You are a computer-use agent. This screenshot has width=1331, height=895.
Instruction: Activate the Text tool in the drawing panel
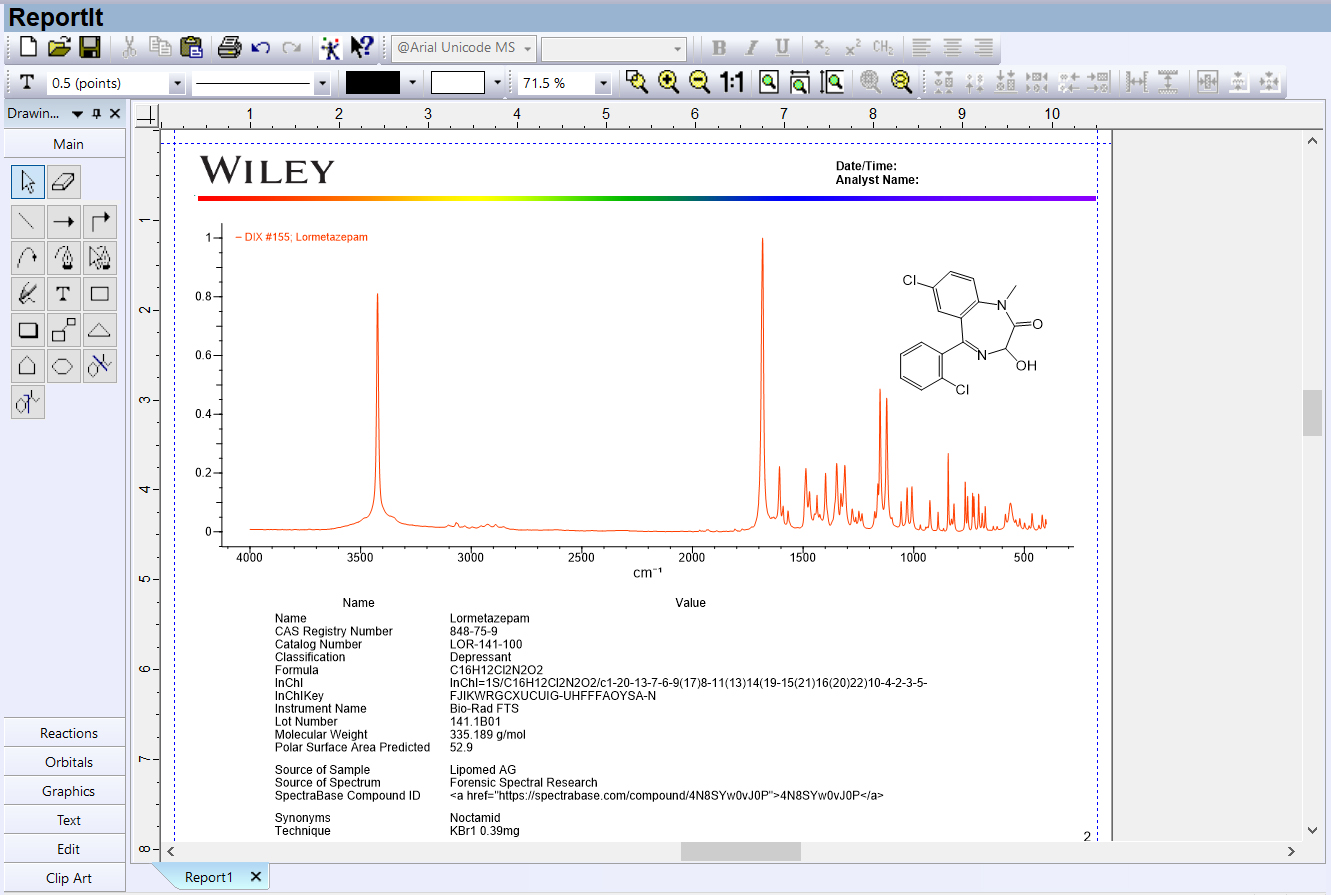tap(63, 294)
